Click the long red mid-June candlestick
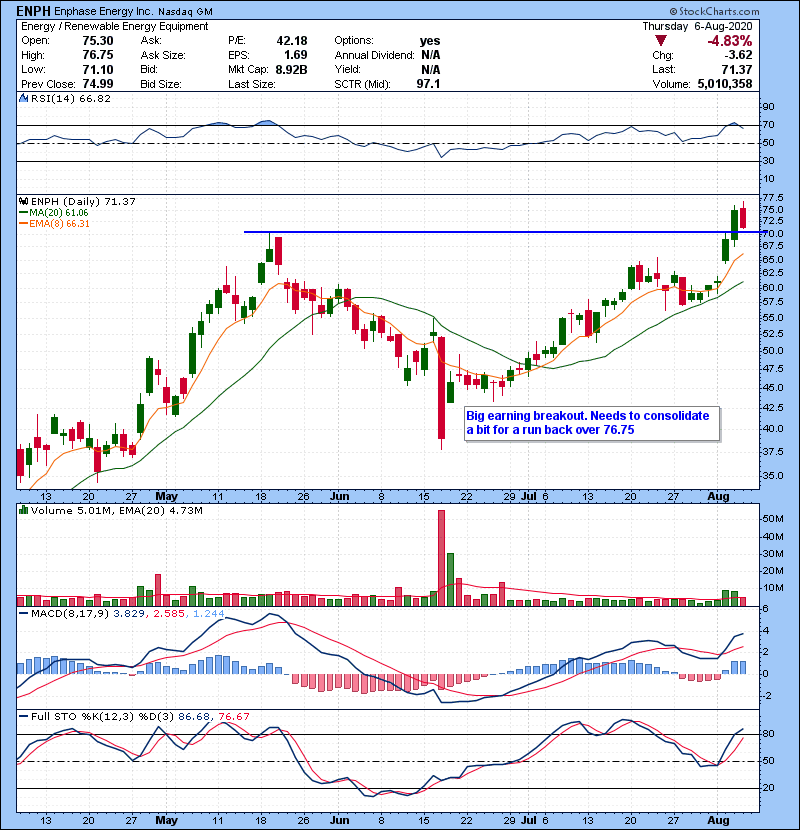This screenshot has width=800, height=830. click(x=442, y=393)
